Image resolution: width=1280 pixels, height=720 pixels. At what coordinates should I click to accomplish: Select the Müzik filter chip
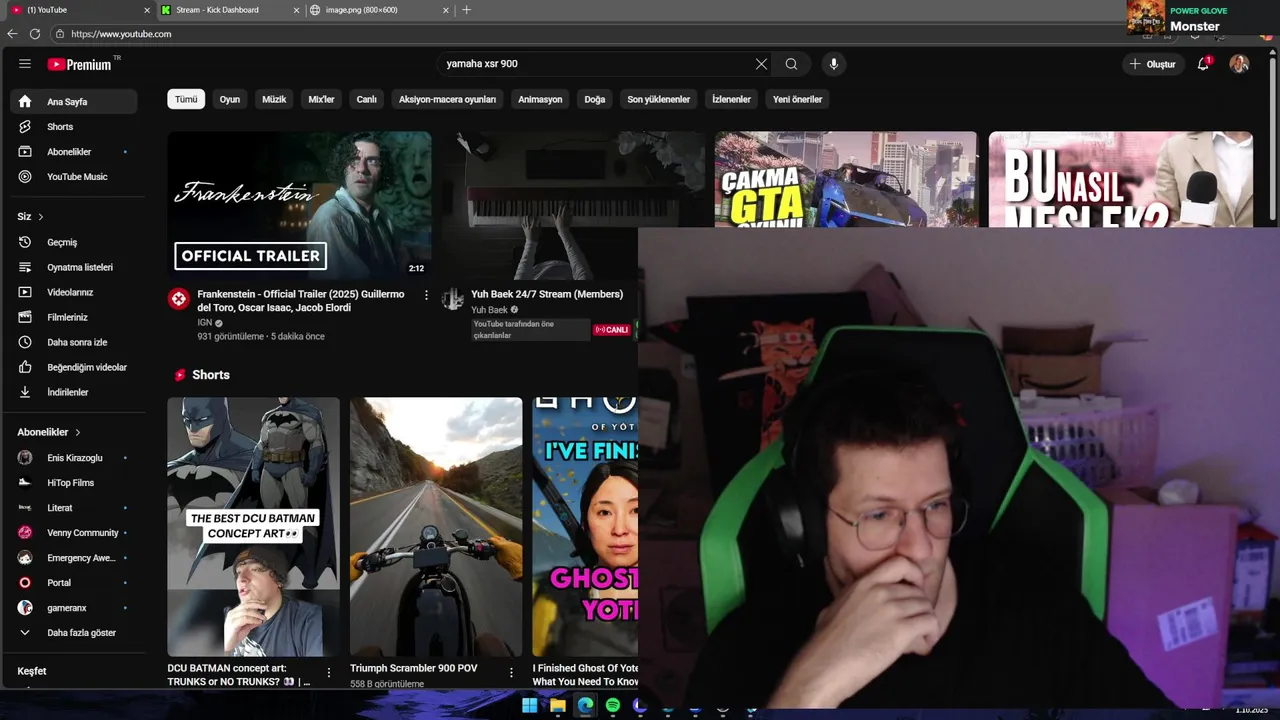pos(274,99)
